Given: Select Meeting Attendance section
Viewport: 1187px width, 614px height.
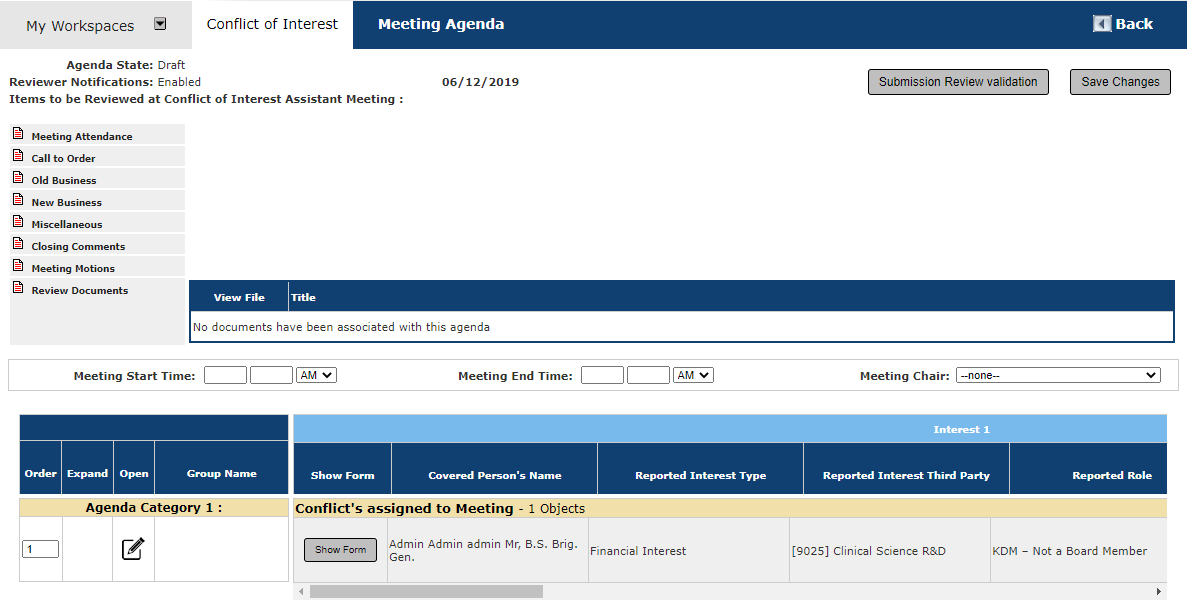Looking at the screenshot, I should pos(82,136).
